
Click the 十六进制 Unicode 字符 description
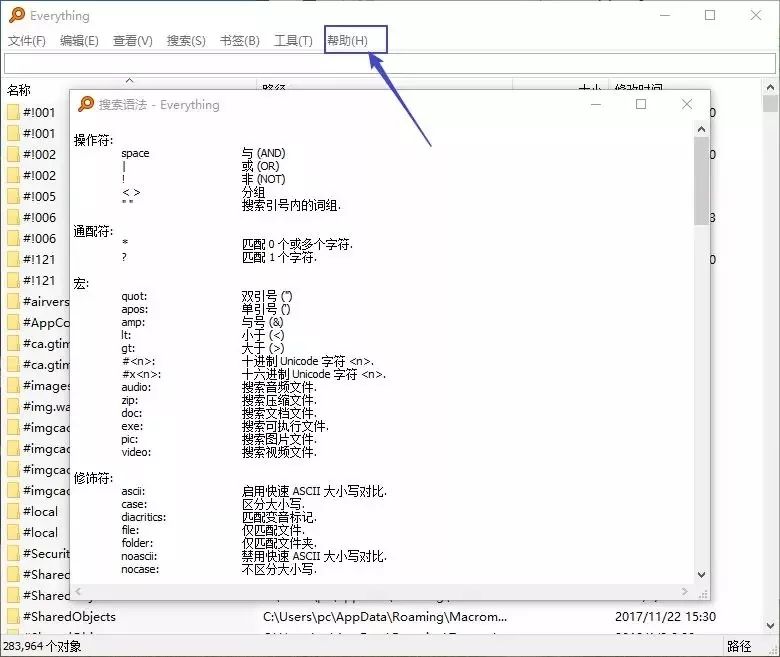(x=313, y=374)
